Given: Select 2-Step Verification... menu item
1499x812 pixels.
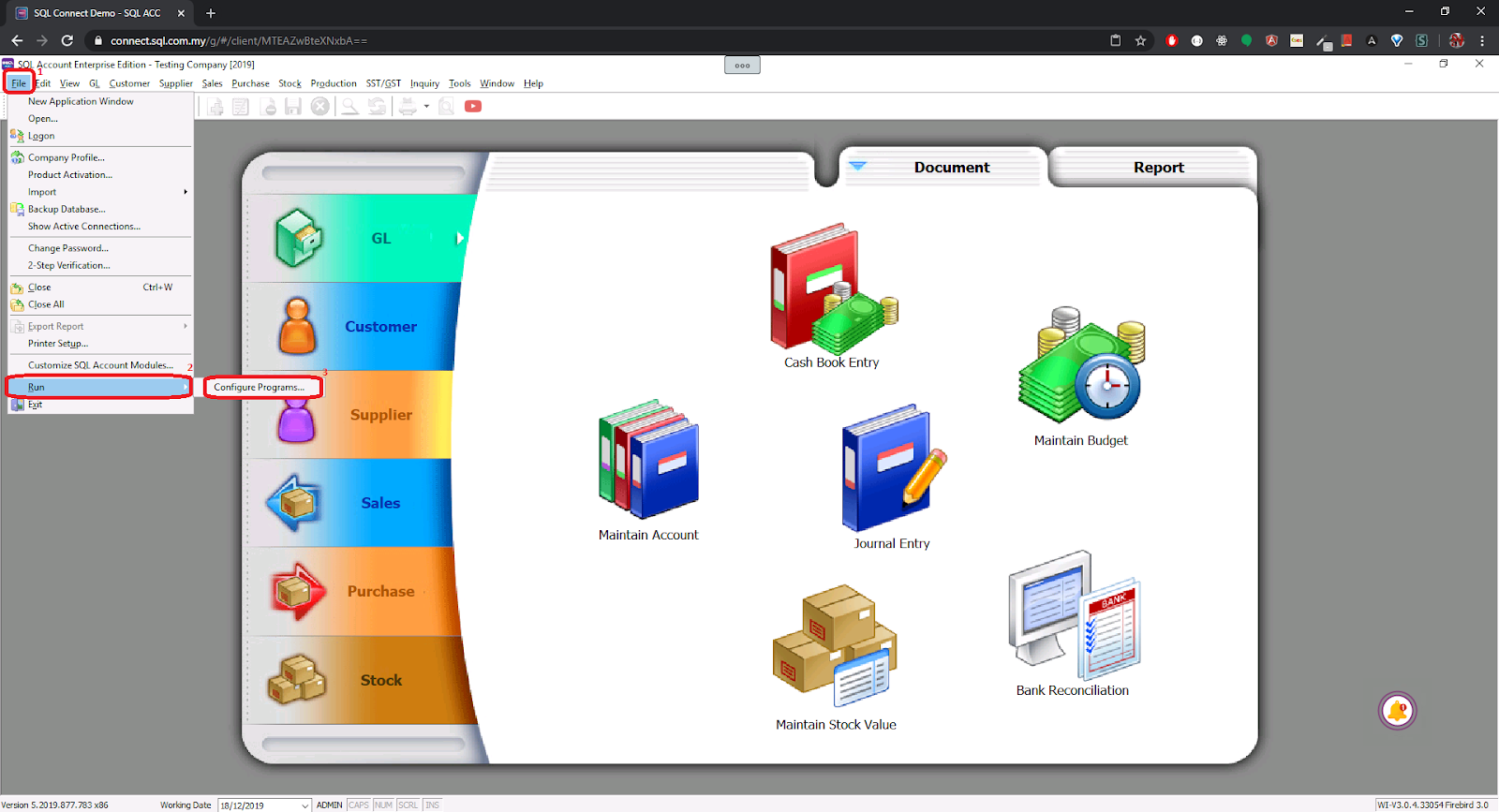Looking at the screenshot, I should click(x=100, y=265).
